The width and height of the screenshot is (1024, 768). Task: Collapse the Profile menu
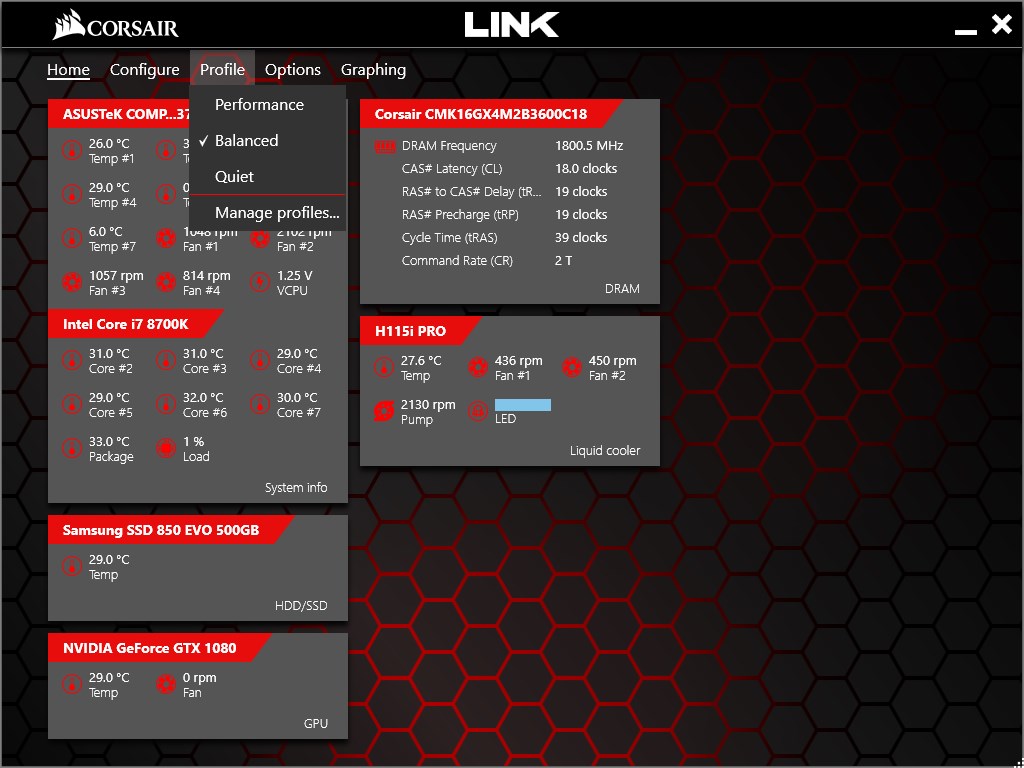coord(222,69)
